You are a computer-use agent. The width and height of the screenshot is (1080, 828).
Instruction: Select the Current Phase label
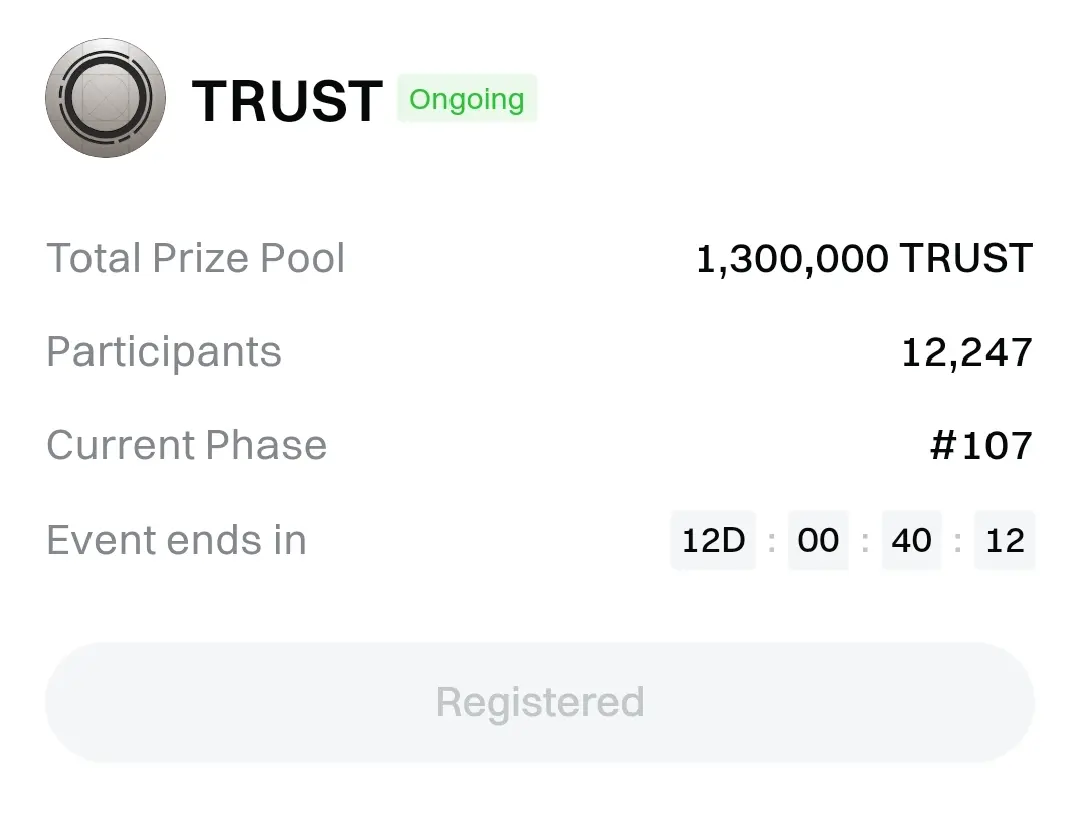point(187,446)
